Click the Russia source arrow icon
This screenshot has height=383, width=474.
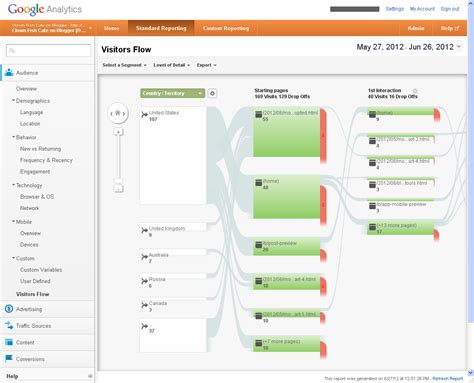(x=144, y=281)
